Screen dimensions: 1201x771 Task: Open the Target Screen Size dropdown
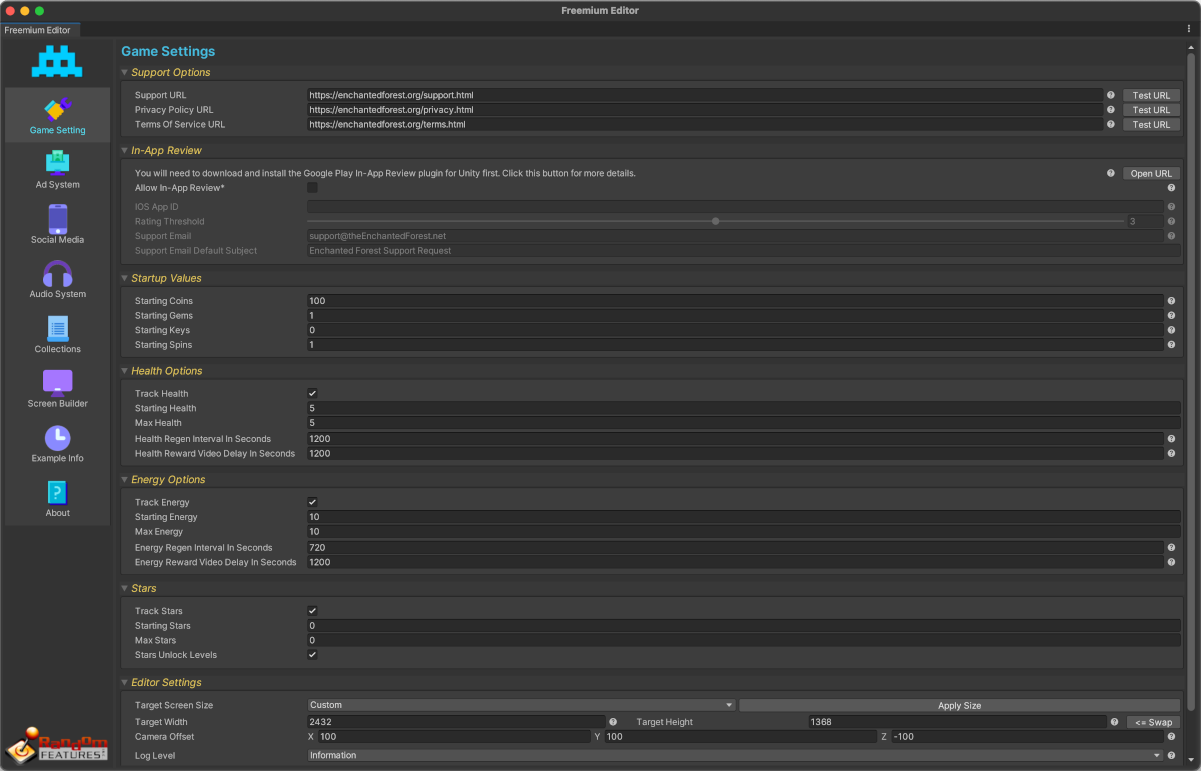521,705
